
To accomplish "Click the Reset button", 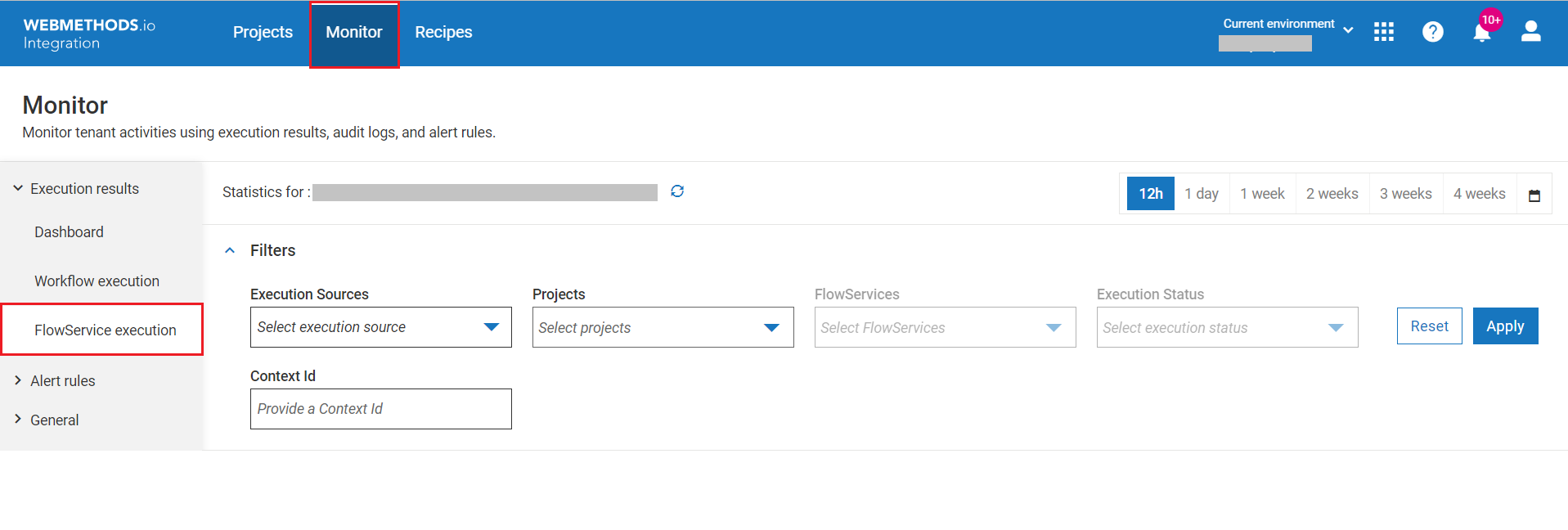I will coord(1428,326).
